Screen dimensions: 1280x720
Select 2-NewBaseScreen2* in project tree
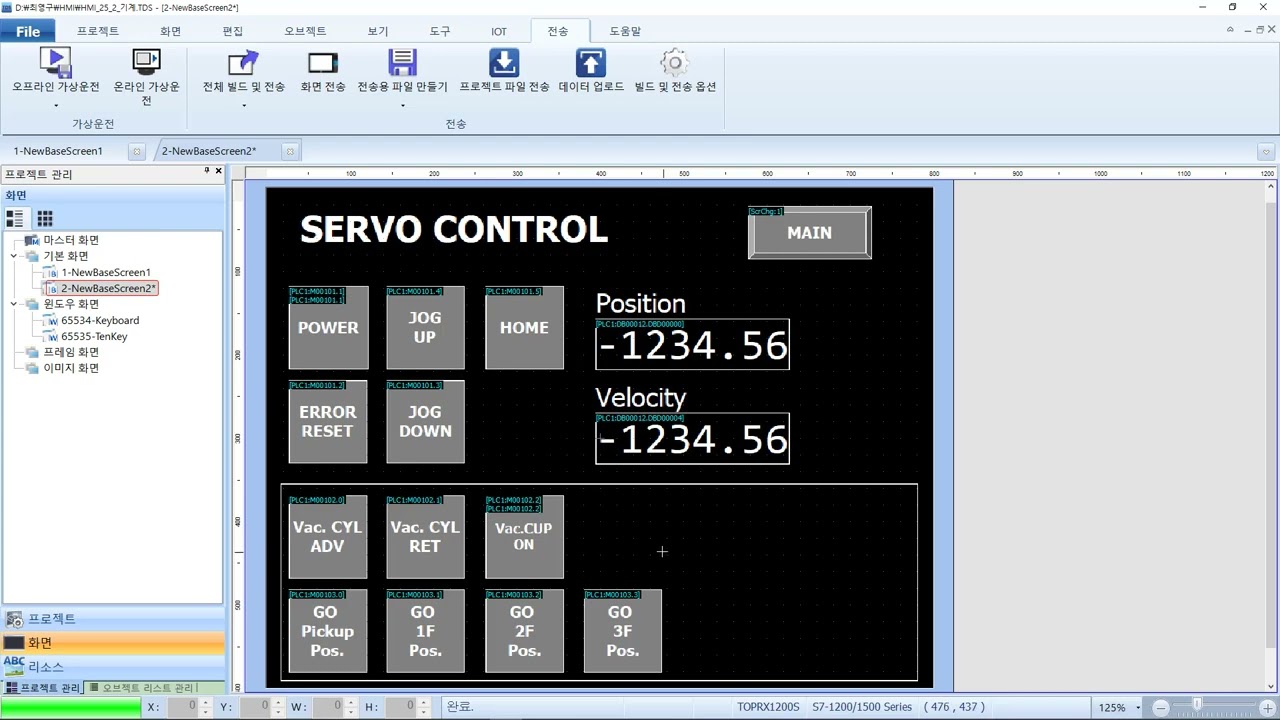click(108, 288)
